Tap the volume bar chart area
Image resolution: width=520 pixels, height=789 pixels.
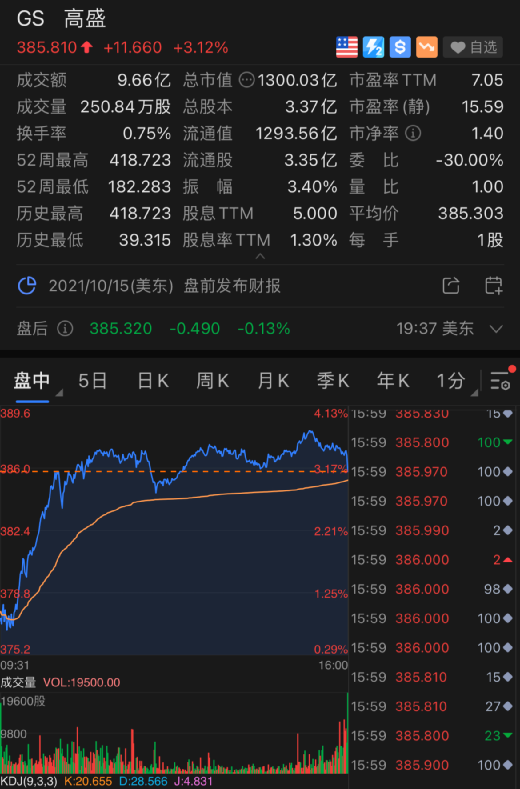[x=174, y=733]
